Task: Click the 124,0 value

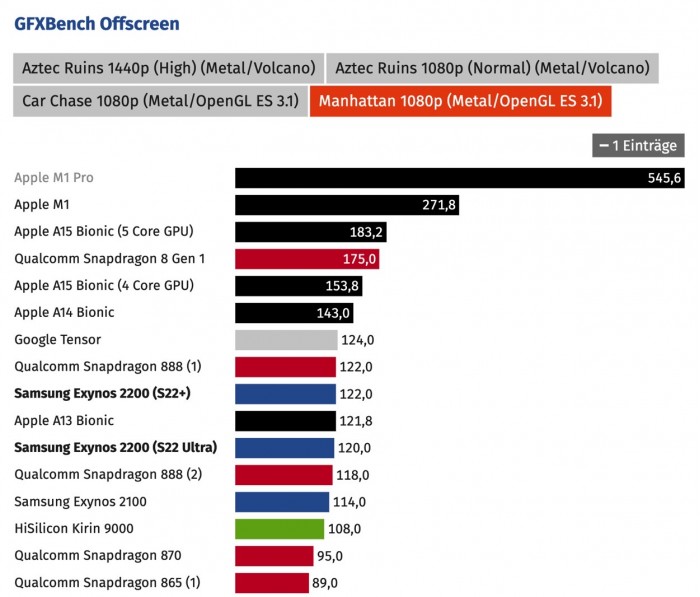Action: pos(358,340)
